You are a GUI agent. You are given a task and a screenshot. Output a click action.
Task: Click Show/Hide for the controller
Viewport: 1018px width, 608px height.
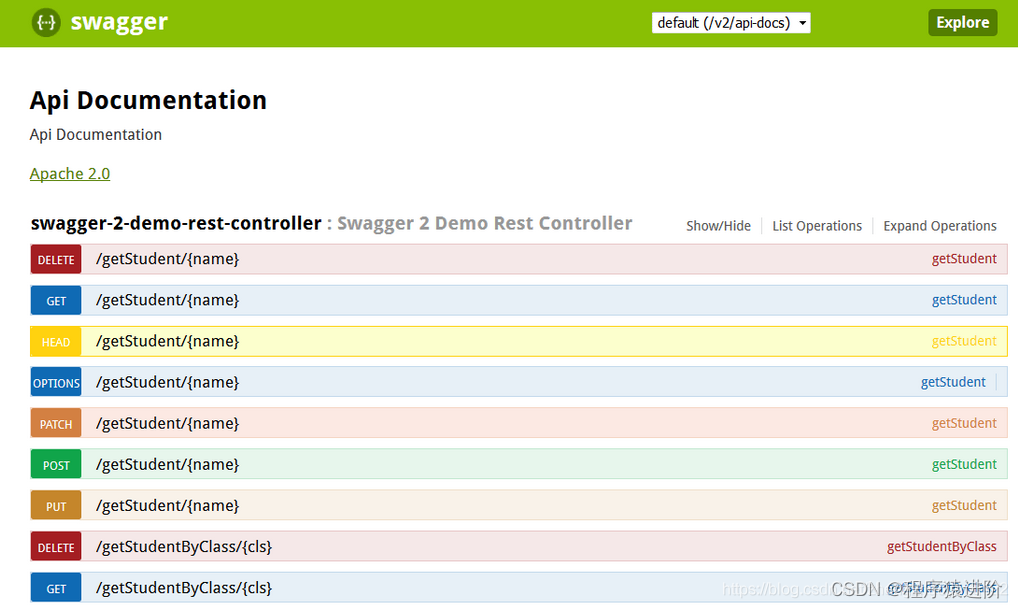click(718, 226)
